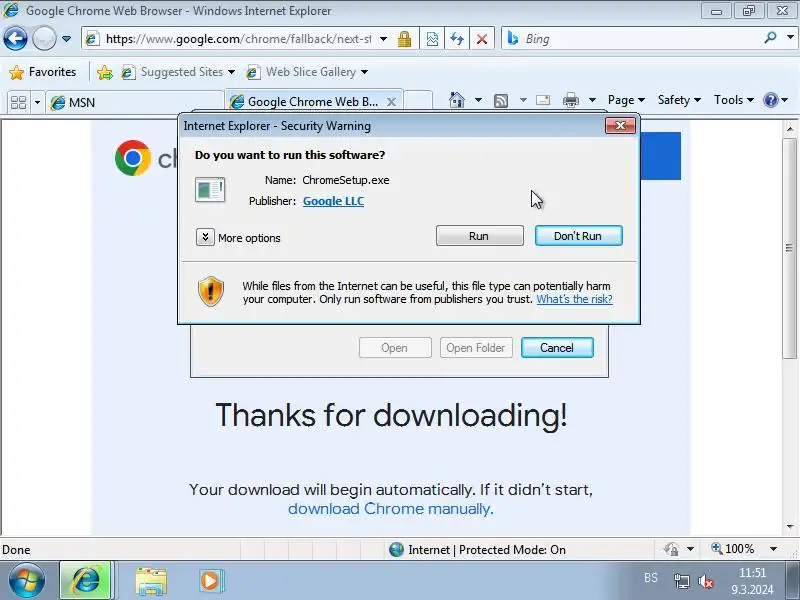Expand the zoom level dropdown arrow

click(x=773, y=549)
